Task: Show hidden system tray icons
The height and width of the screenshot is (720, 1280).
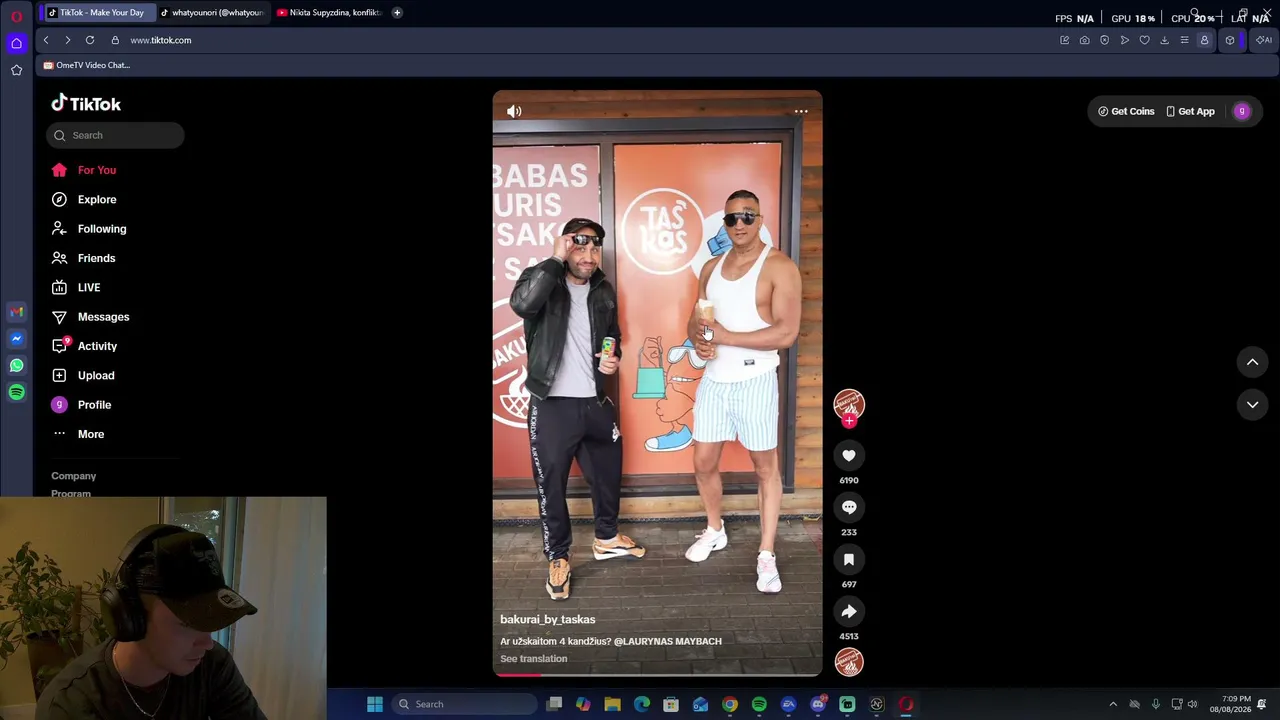Action: (1113, 704)
